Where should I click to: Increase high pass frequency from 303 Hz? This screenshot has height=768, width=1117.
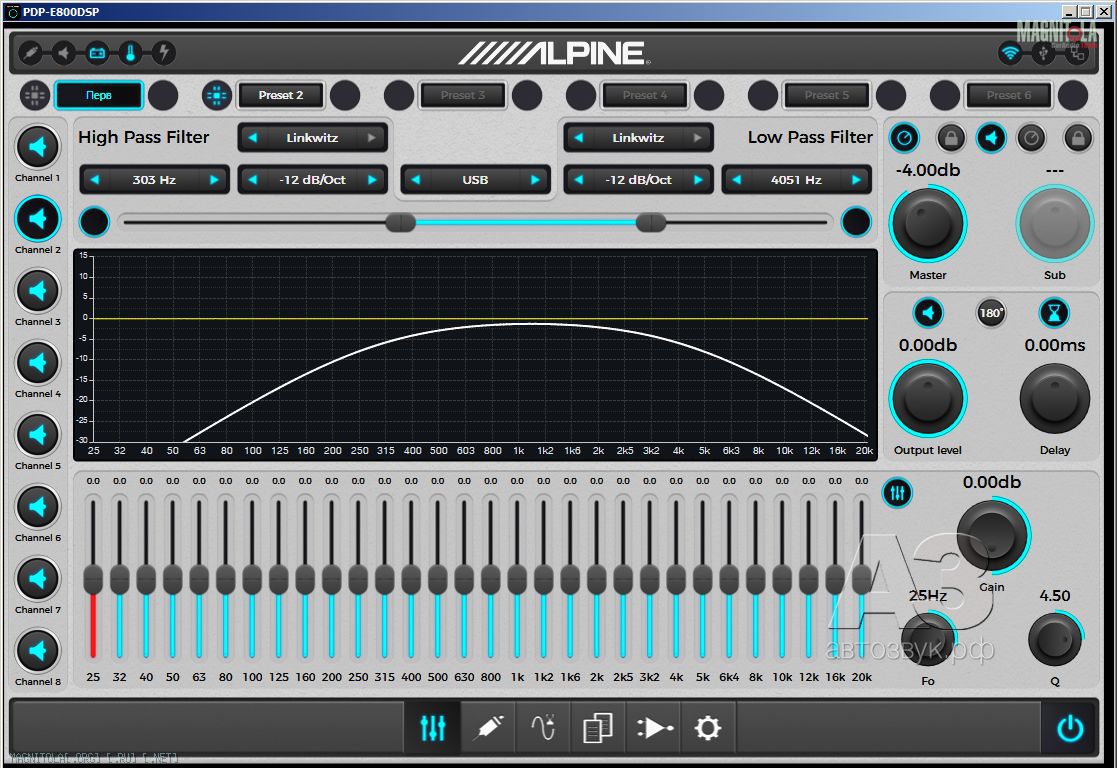tap(214, 180)
